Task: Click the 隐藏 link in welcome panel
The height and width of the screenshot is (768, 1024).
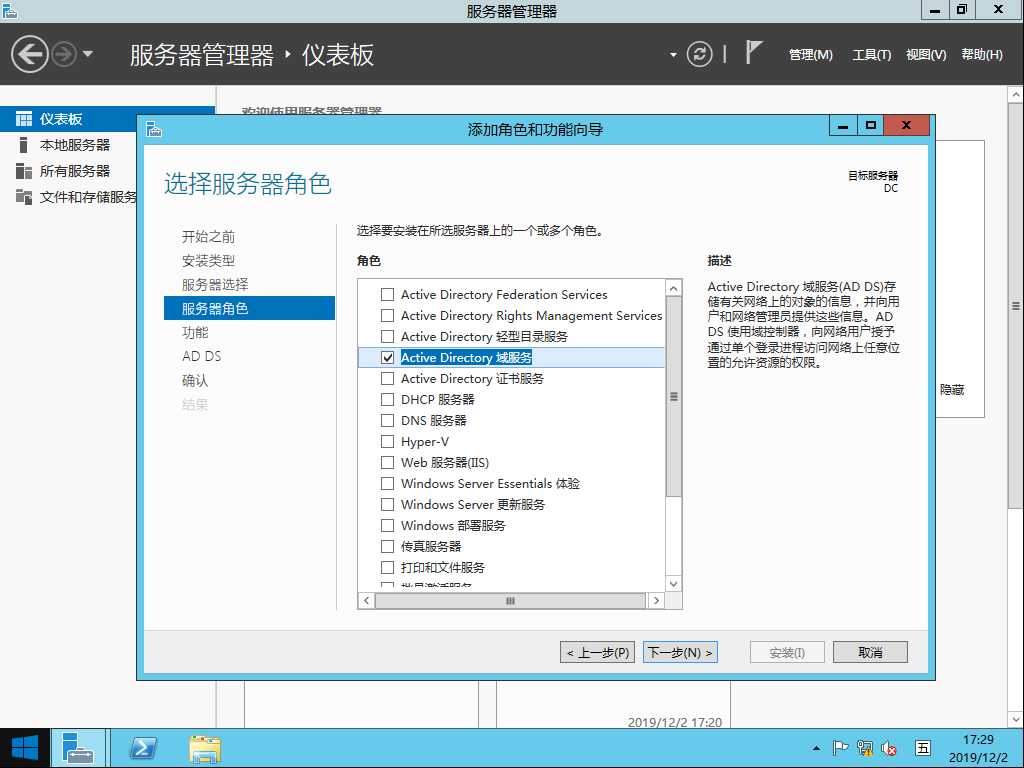Action: tap(952, 390)
